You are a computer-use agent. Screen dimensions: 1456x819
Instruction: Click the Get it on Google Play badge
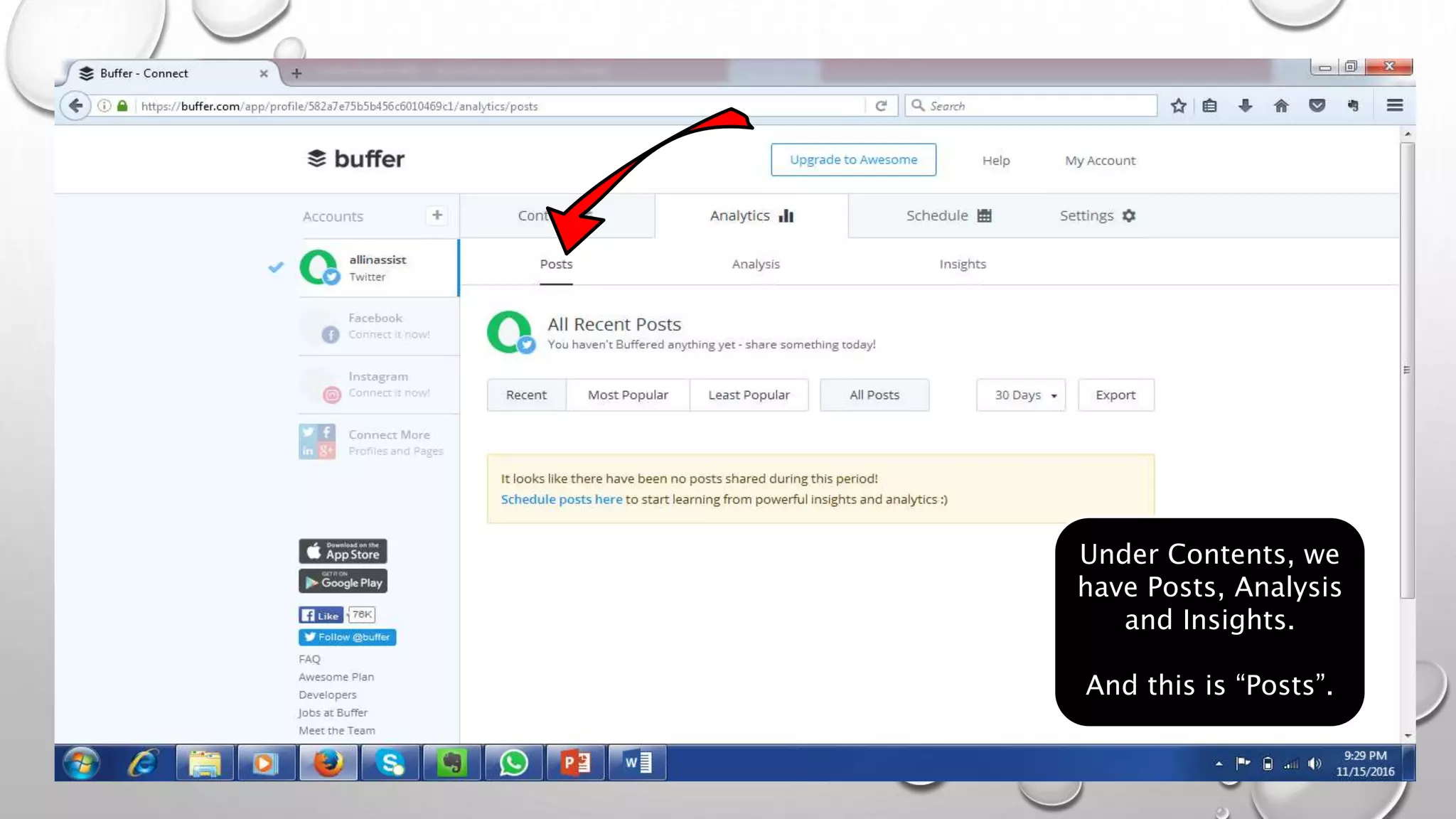pos(343,582)
